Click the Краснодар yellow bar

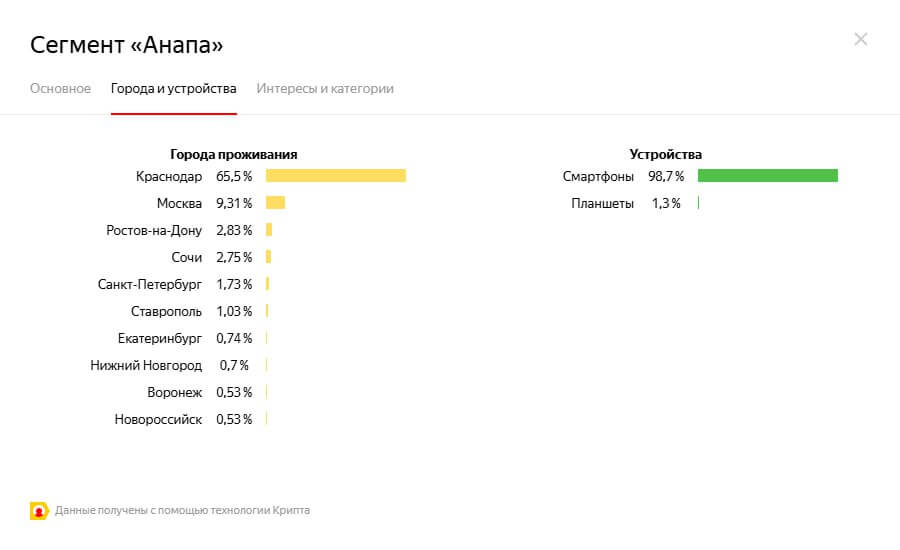coord(335,176)
